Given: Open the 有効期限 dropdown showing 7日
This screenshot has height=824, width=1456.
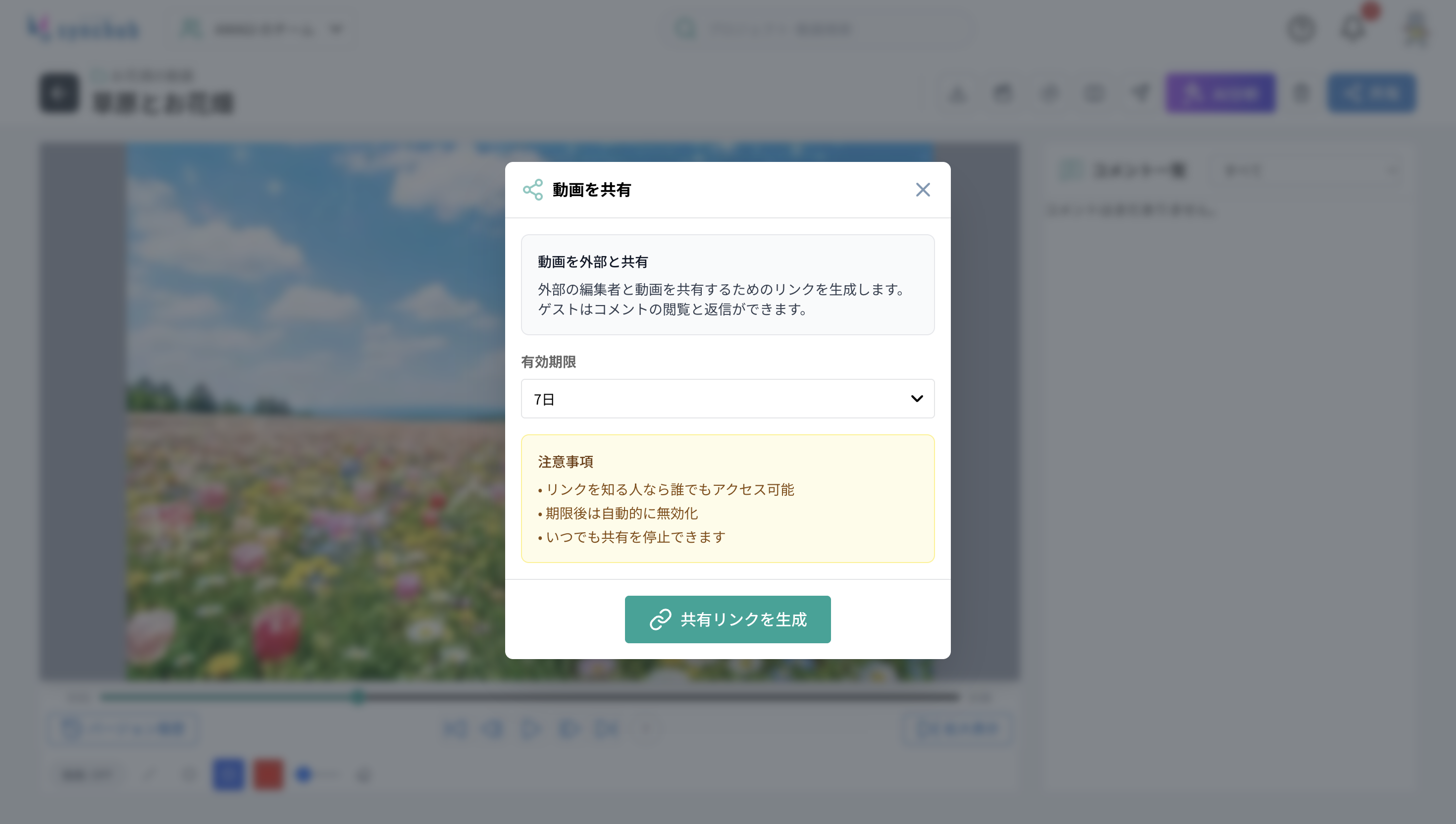Looking at the screenshot, I should (x=727, y=399).
